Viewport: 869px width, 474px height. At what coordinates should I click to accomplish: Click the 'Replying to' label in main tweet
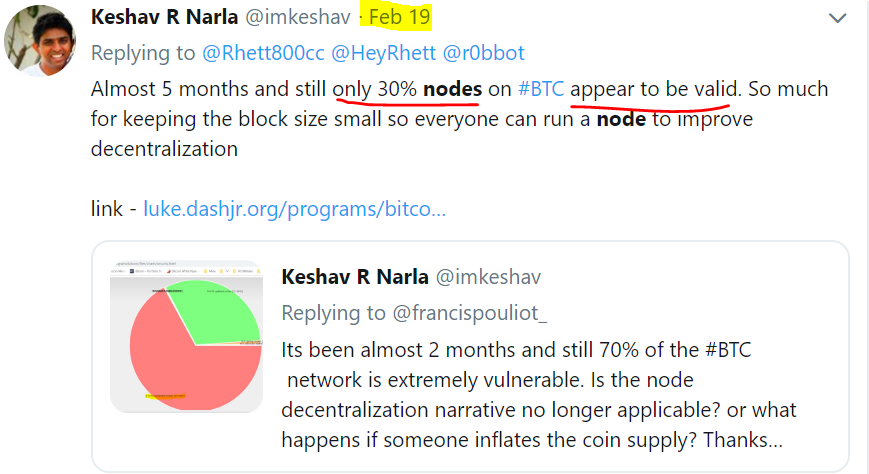click(x=143, y=53)
